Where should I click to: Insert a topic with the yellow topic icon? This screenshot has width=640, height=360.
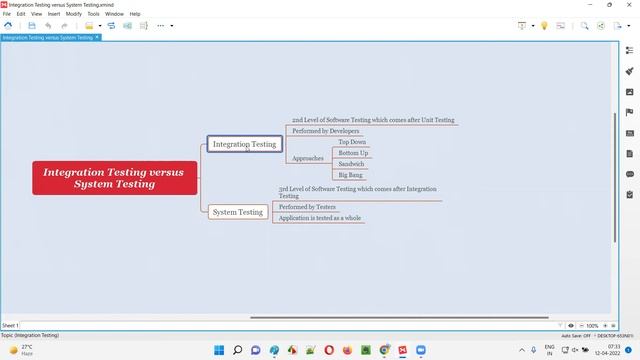click(x=89, y=26)
